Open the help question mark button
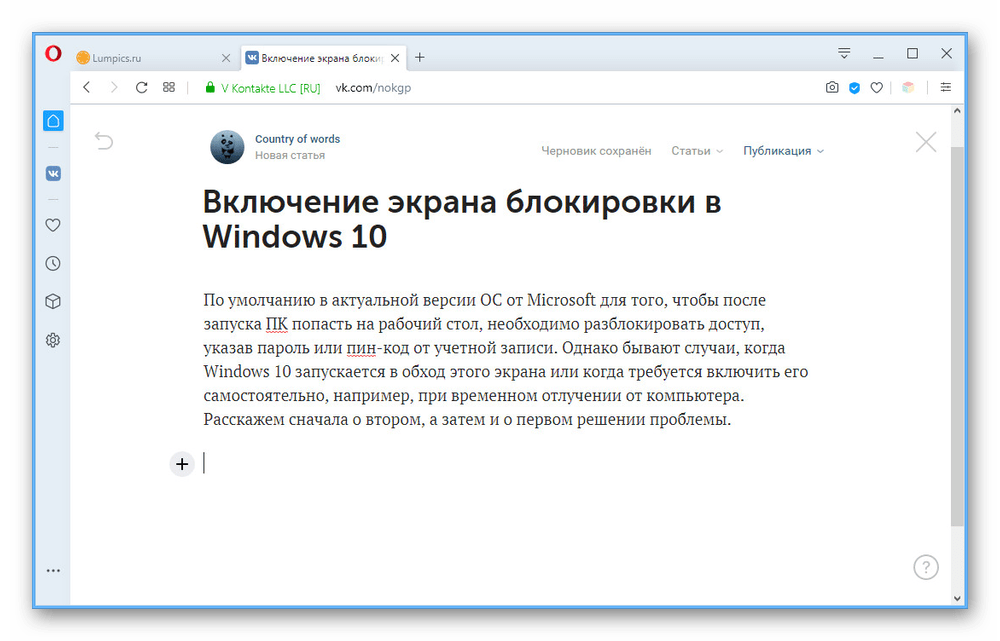Image resolution: width=1000 pixels, height=641 pixels. 926,567
